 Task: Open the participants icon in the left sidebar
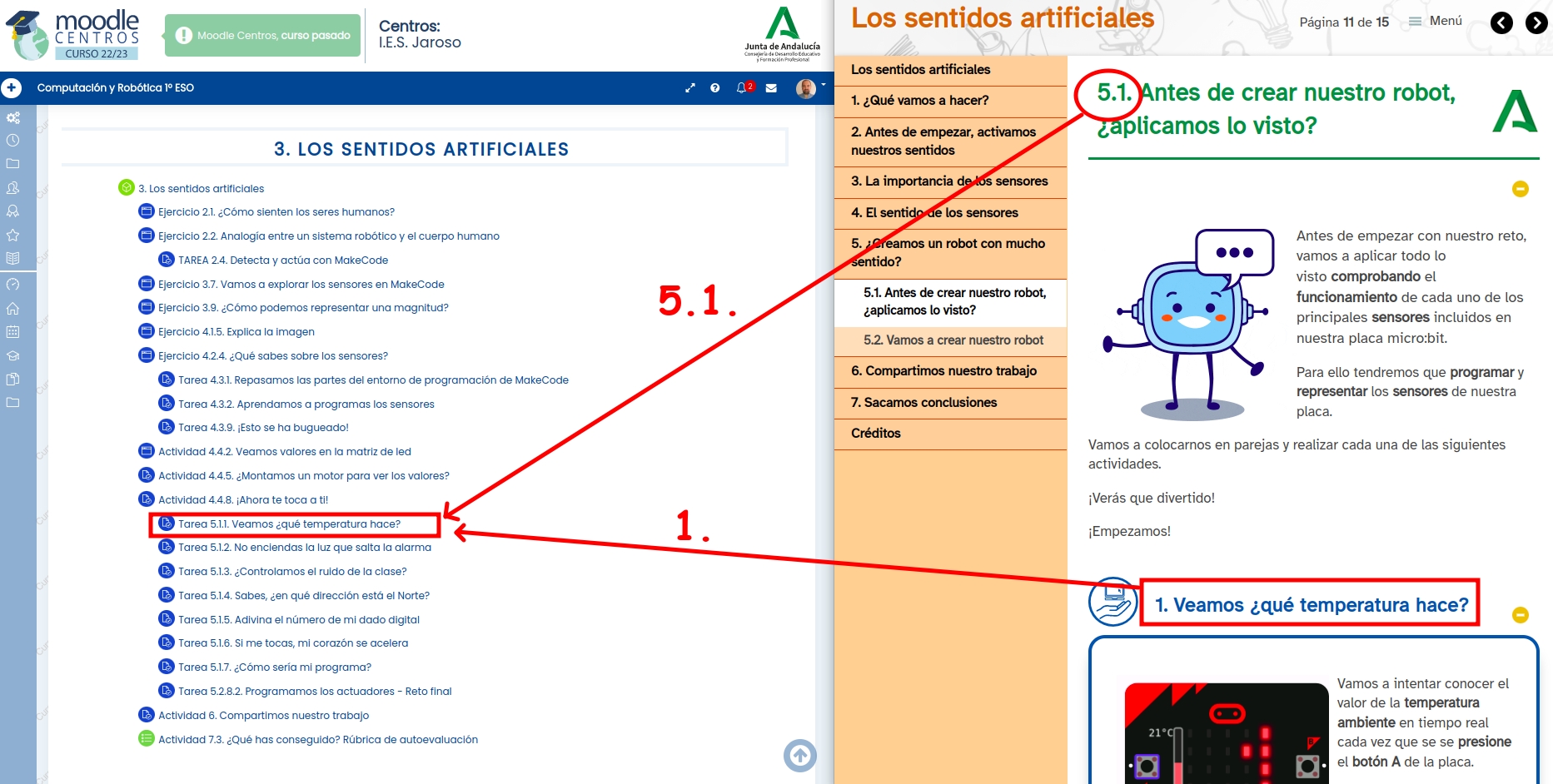tap(12, 188)
